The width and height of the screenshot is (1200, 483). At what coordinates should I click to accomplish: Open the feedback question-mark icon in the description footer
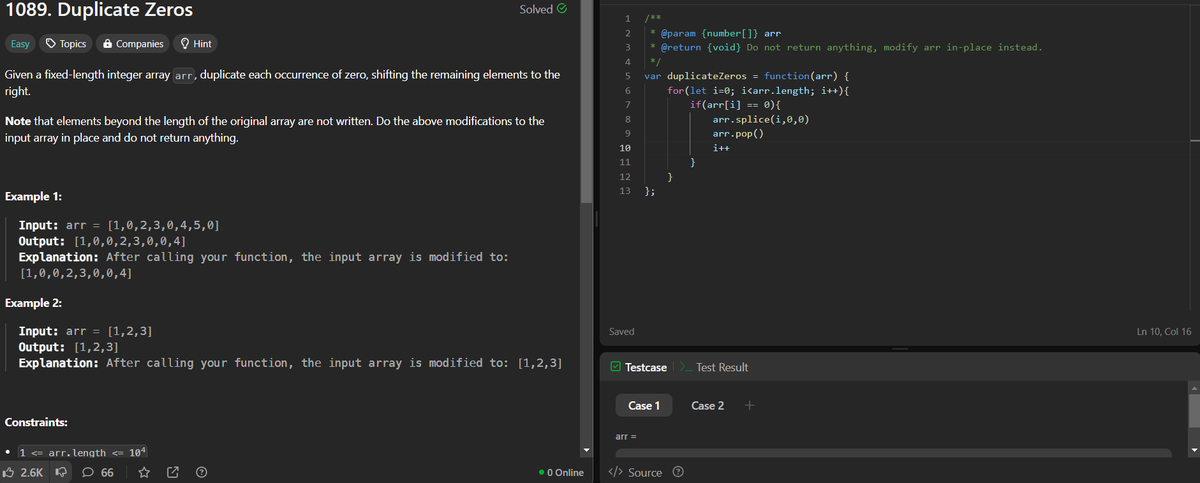coord(203,472)
